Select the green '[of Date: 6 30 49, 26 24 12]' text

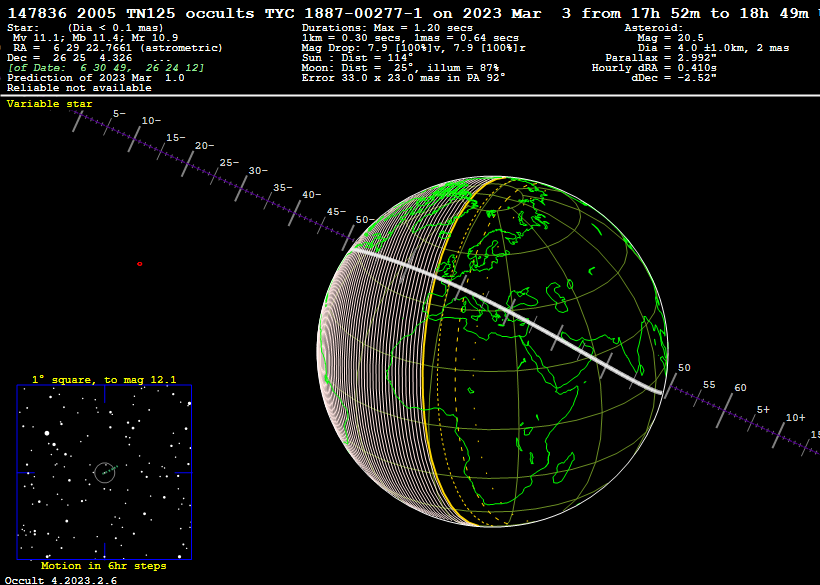click(106, 68)
